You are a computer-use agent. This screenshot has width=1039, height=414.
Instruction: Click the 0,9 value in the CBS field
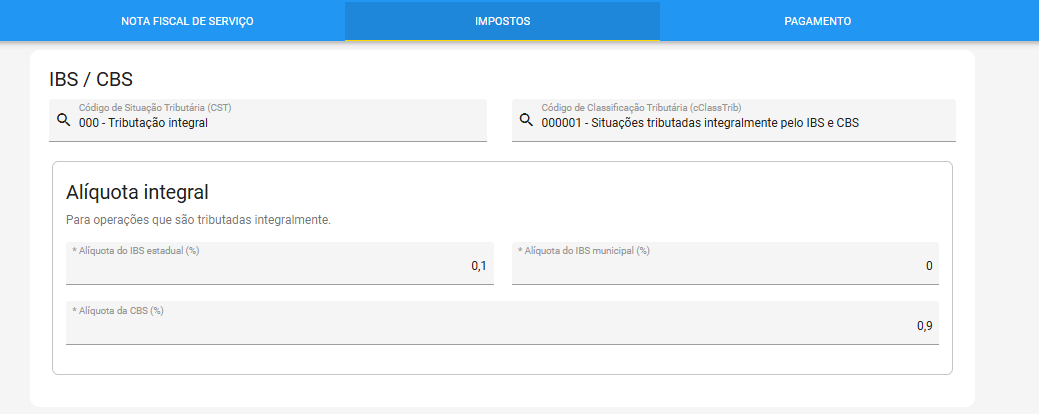tap(924, 326)
